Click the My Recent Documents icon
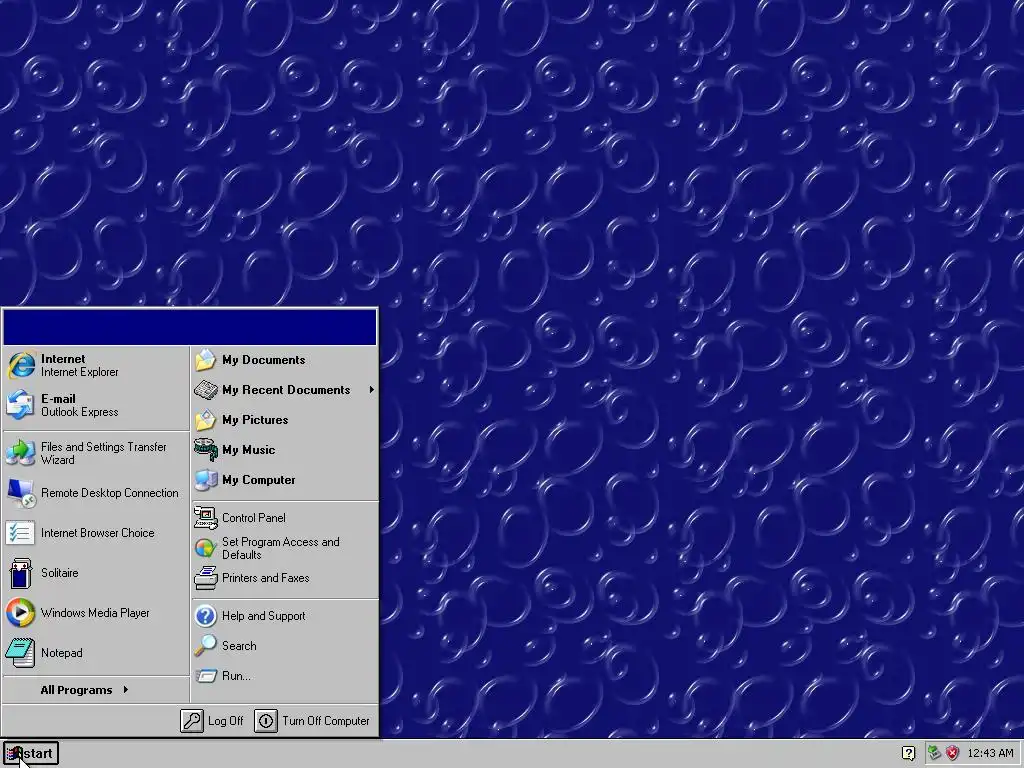1024x768 pixels. point(206,390)
